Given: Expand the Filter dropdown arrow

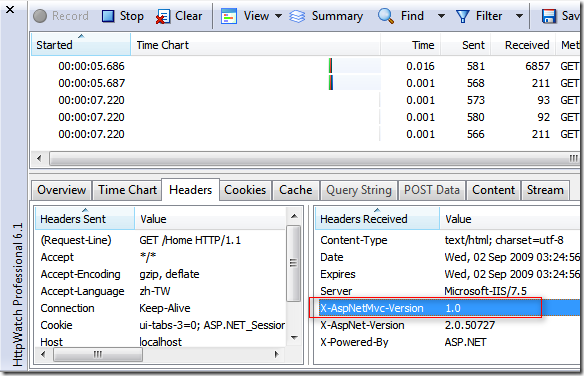Looking at the screenshot, I should point(519,16).
